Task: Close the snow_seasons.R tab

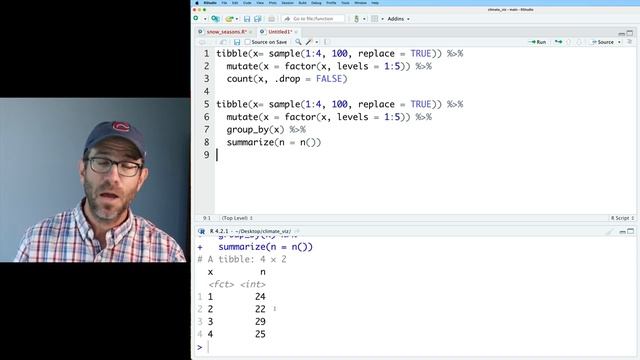Action: tap(250, 32)
